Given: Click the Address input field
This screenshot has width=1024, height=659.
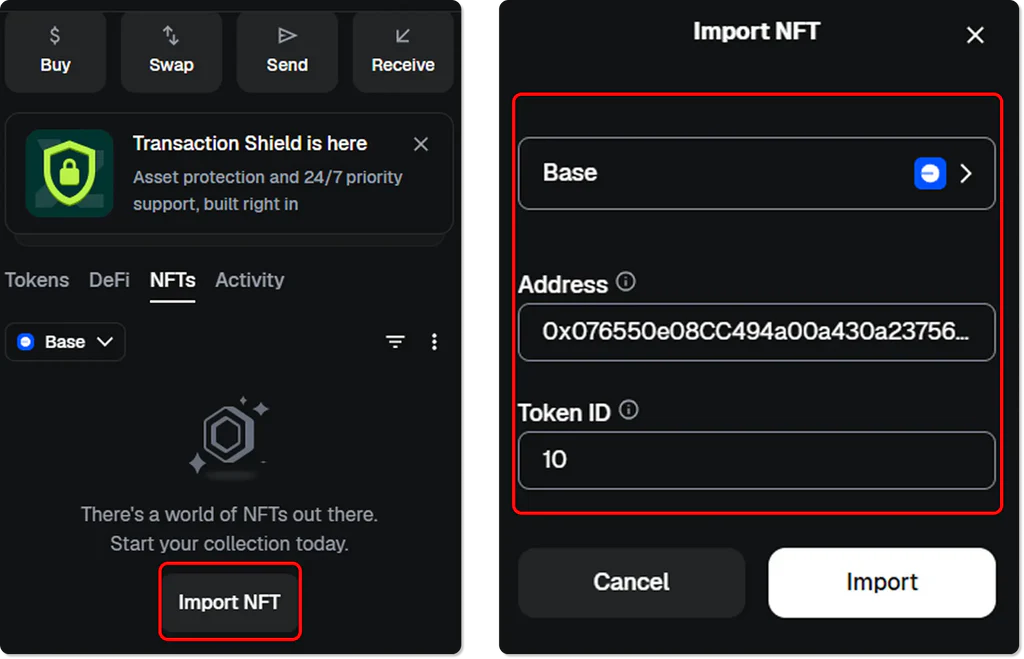Looking at the screenshot, I should point(756,331).
